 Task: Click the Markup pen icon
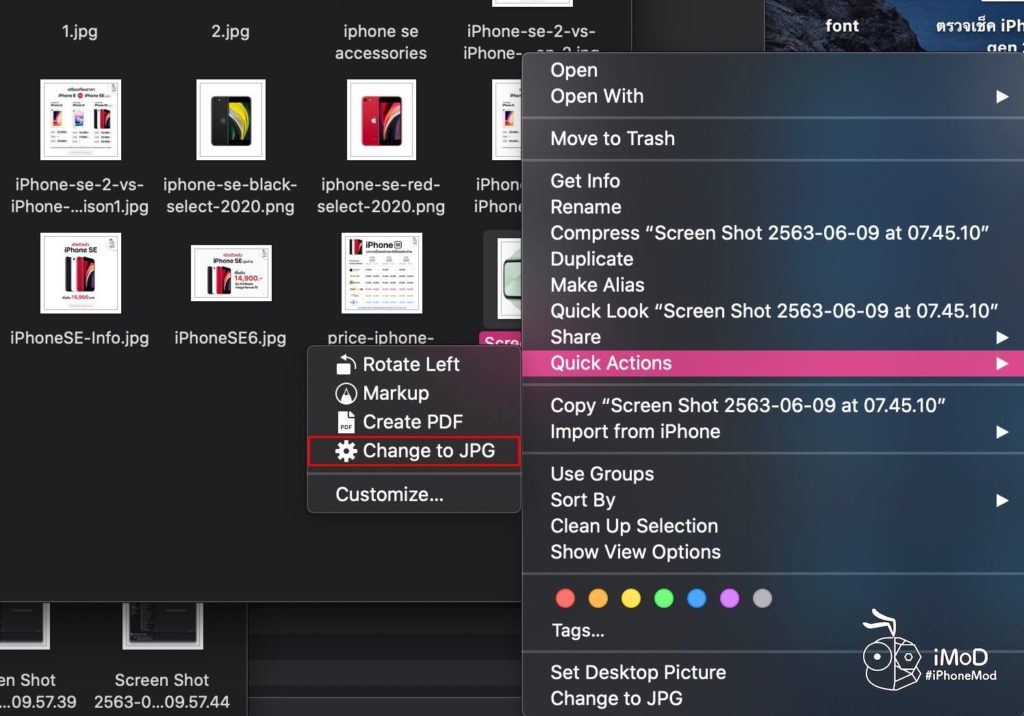coord(346,394)
